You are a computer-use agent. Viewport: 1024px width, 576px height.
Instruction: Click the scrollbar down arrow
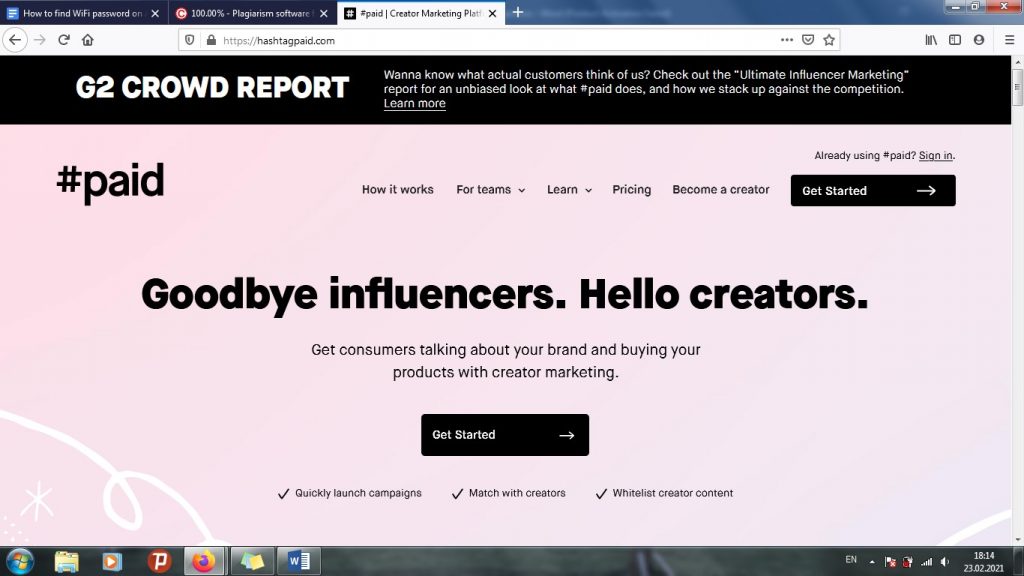pyautogui.click(x=1017, y=540)
